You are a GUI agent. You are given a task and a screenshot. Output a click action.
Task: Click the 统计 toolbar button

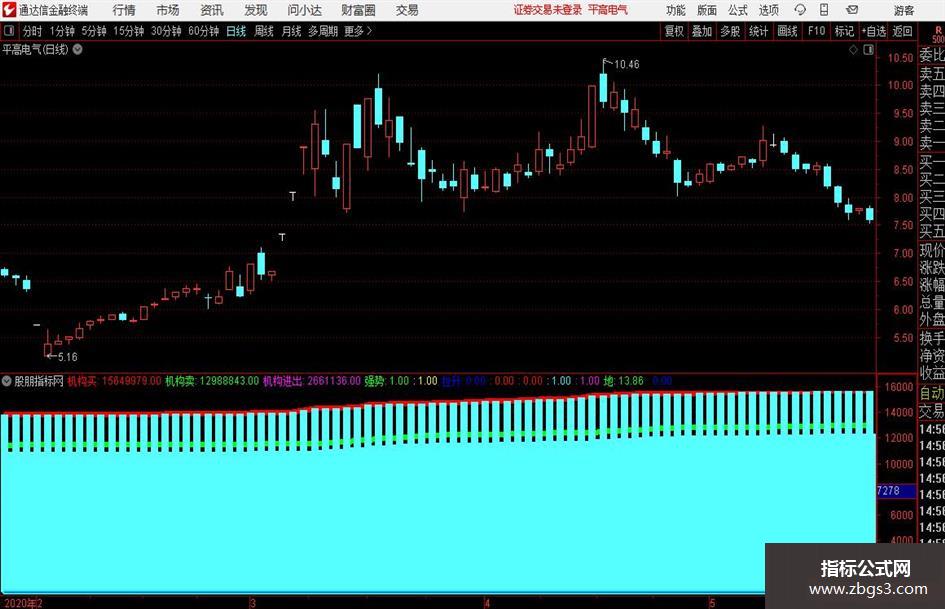(758, 31)
